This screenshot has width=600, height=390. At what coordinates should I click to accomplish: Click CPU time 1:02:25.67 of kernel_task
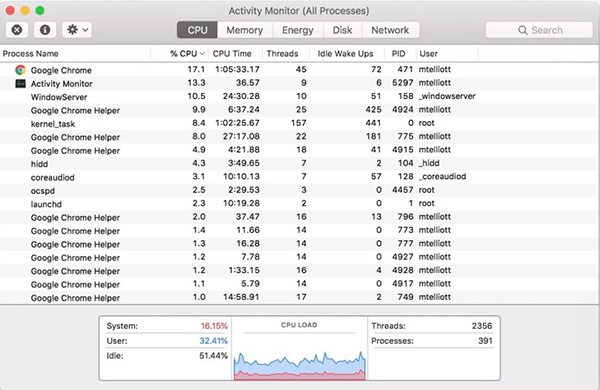tap(237, 123)
